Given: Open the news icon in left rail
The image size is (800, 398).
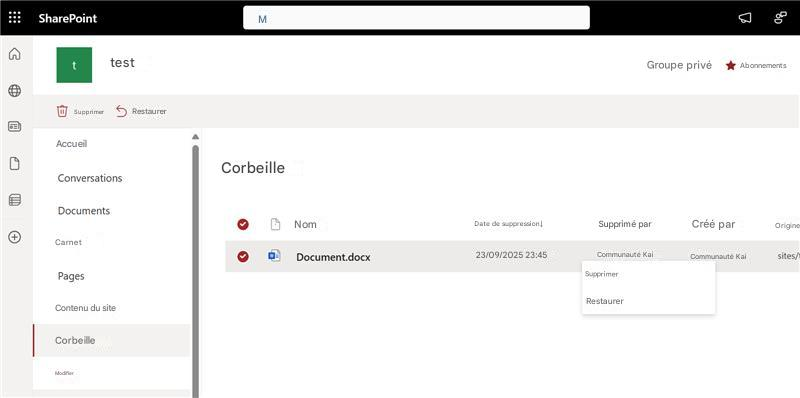Looking at the screenshot, I should pyautogui.click(x=15, y=127).
